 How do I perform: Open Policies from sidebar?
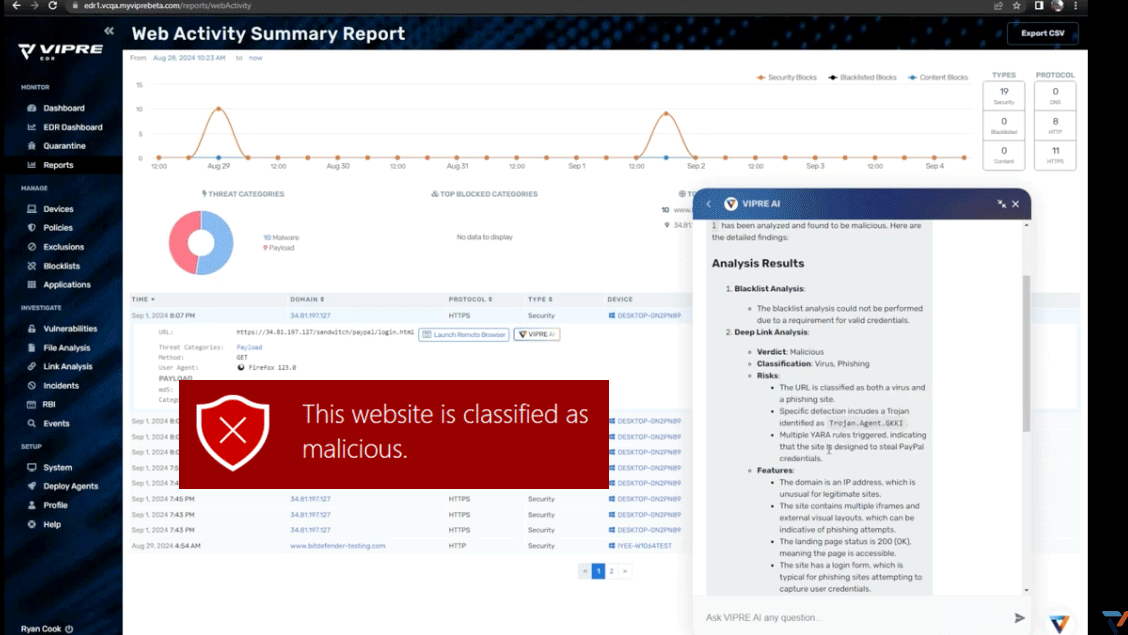[x=58, y=228]
